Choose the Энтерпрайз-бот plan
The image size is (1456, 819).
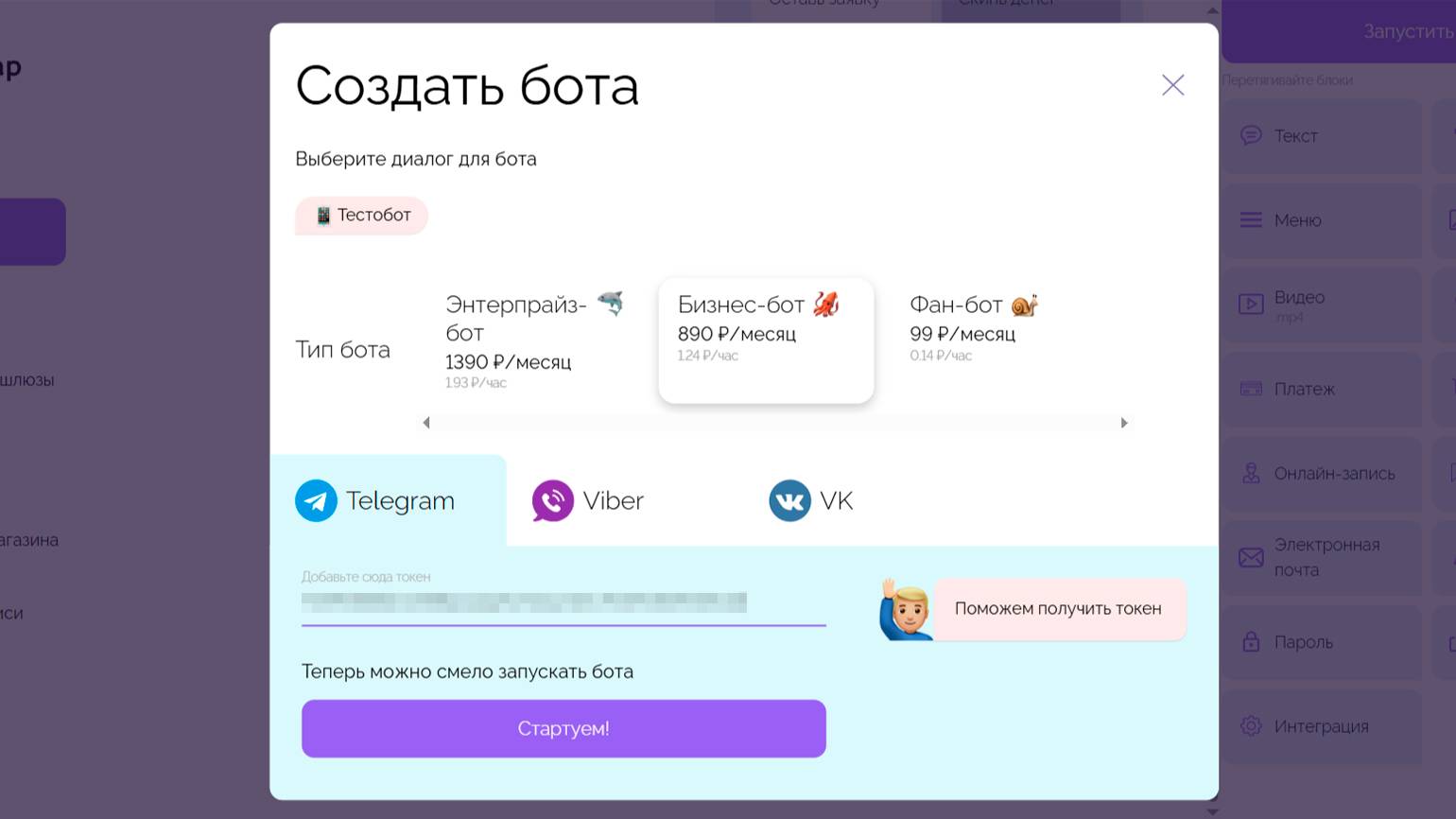534,340
